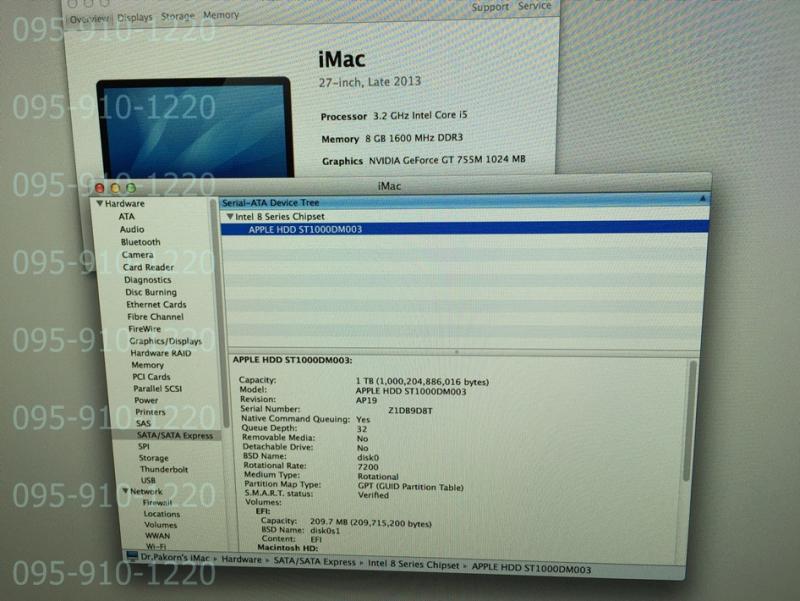This screenshot has height=601, width=800.
Task: Select Card Reader in the sidebar
Action: tap(148, 267)
